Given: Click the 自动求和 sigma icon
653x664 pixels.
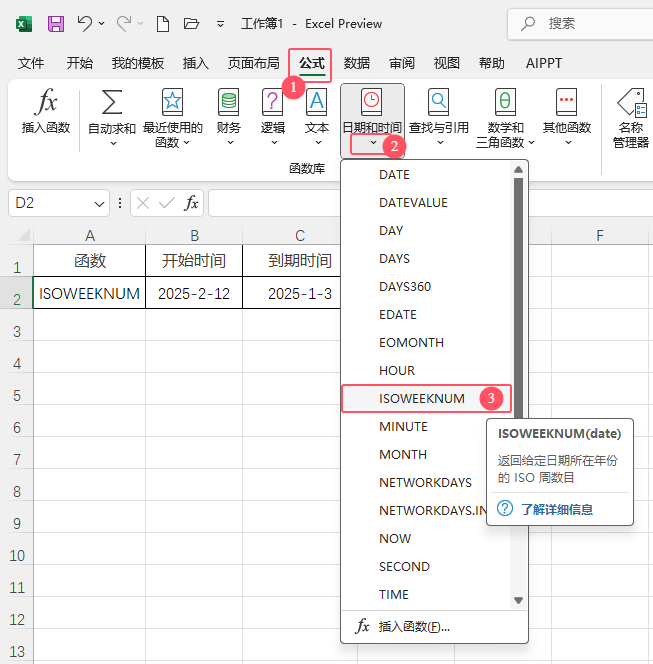Looking at the screenshot, I should pos(112,102).
